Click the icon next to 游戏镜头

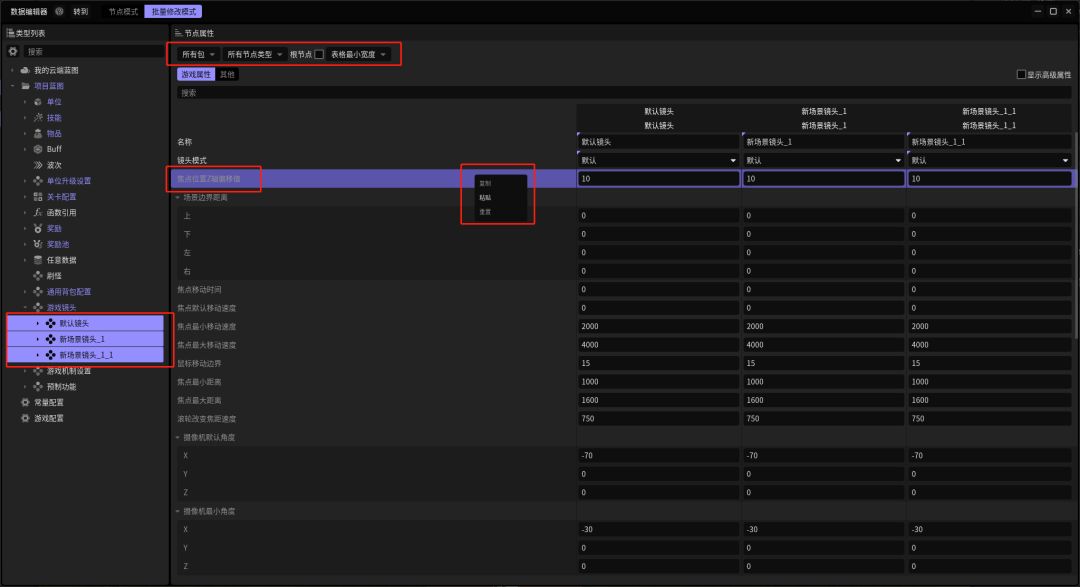point(38,308)
